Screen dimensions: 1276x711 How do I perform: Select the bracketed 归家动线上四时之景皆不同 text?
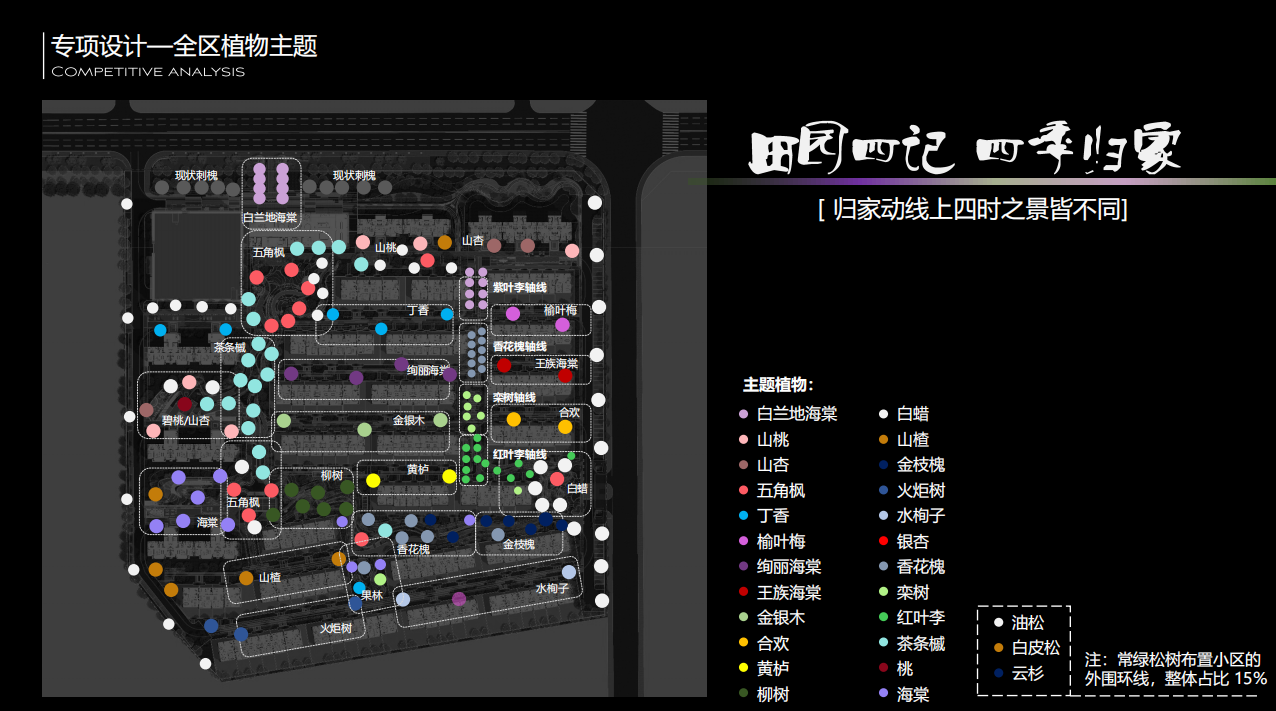[x=972, y=210]
